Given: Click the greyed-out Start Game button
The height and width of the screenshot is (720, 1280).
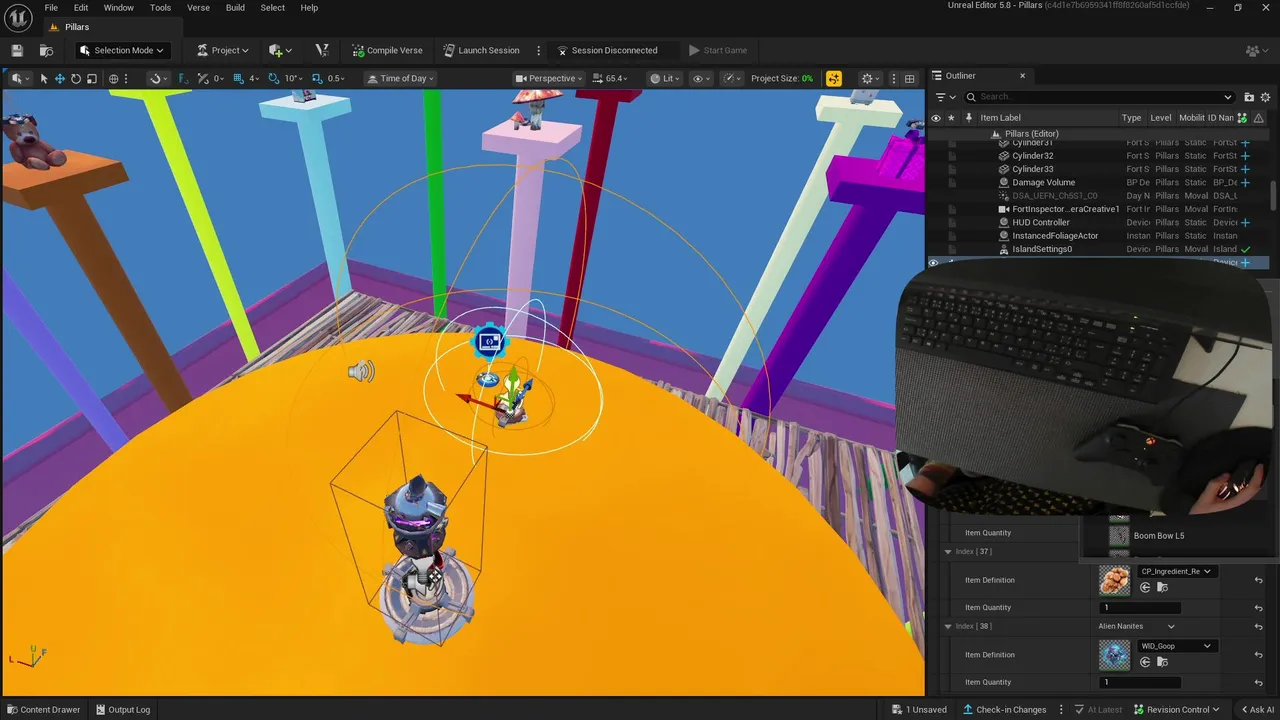Looking at the screenshot, I should (718, 50).
